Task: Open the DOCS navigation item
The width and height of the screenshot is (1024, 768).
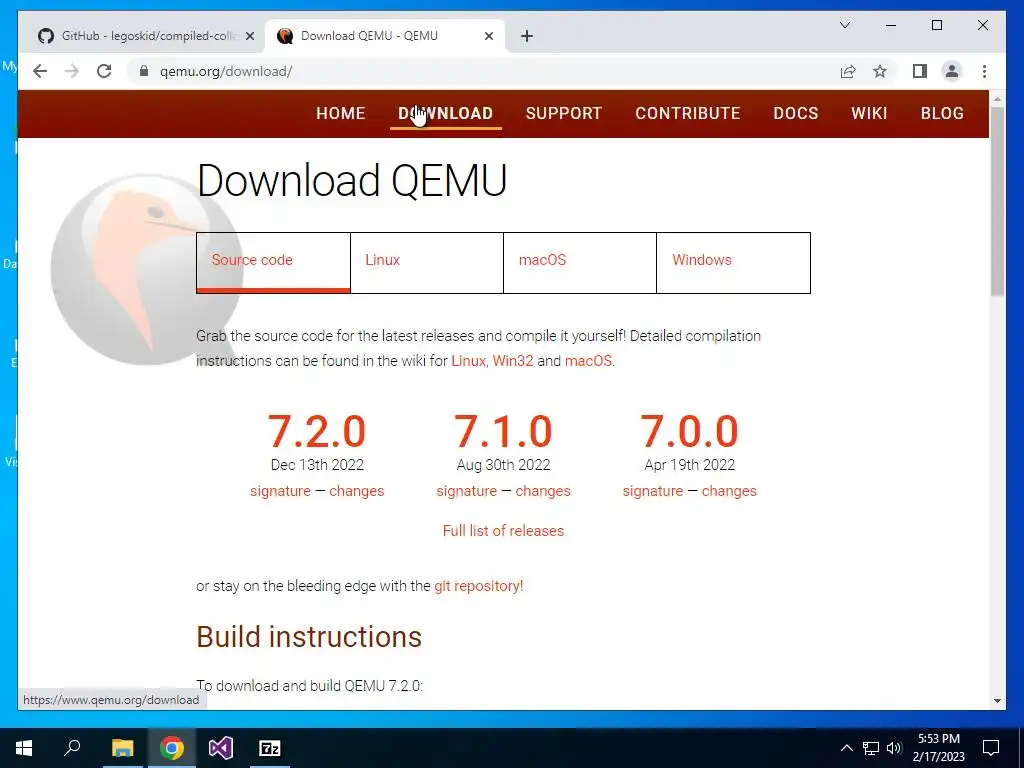Action: tap(795, 113)
